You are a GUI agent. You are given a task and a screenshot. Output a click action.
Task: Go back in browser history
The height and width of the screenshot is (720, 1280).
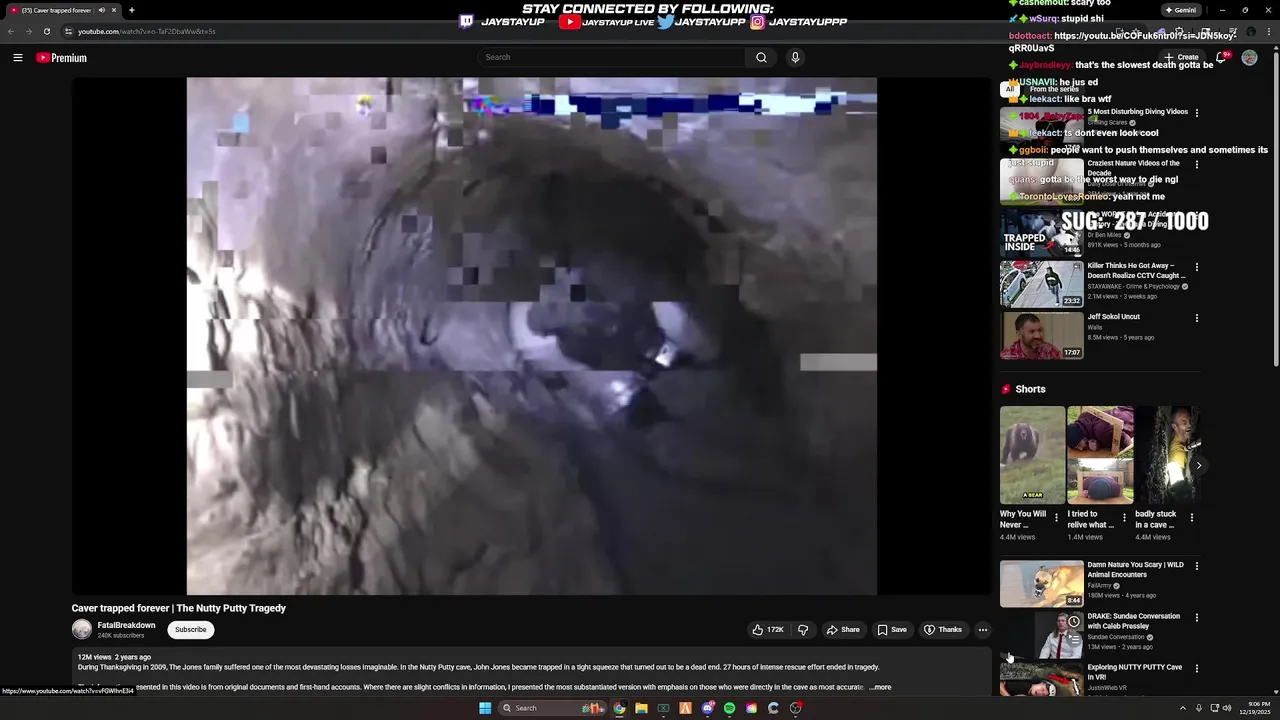(11, 31)
